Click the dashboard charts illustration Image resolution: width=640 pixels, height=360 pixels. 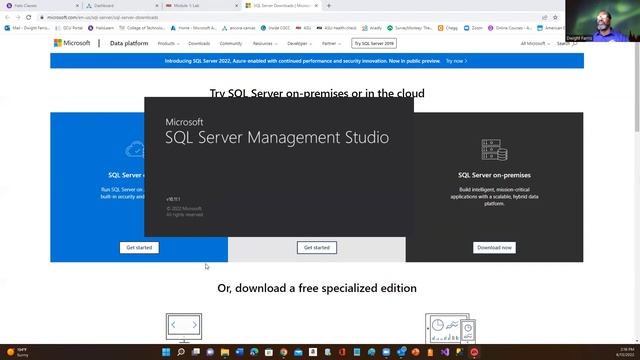(450, 328)
